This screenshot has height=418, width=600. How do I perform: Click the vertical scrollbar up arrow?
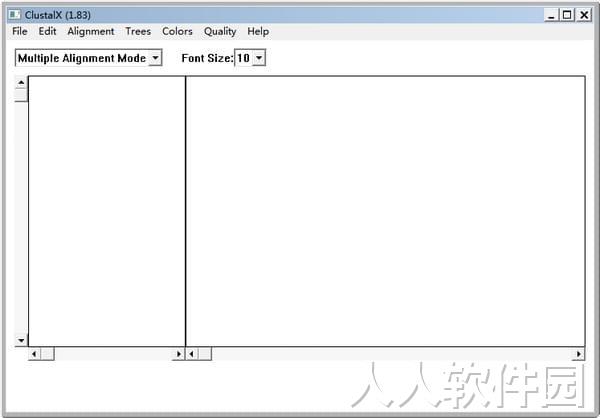21,82
